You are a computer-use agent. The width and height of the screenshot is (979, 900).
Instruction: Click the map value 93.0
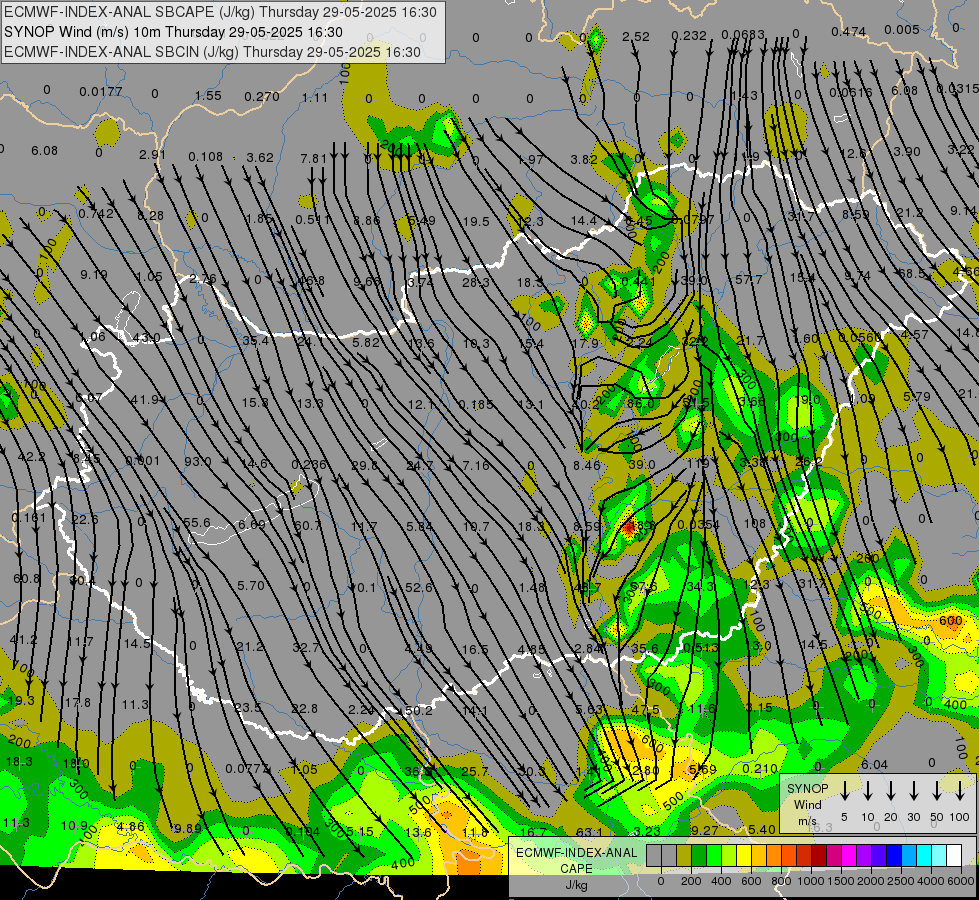197,462
